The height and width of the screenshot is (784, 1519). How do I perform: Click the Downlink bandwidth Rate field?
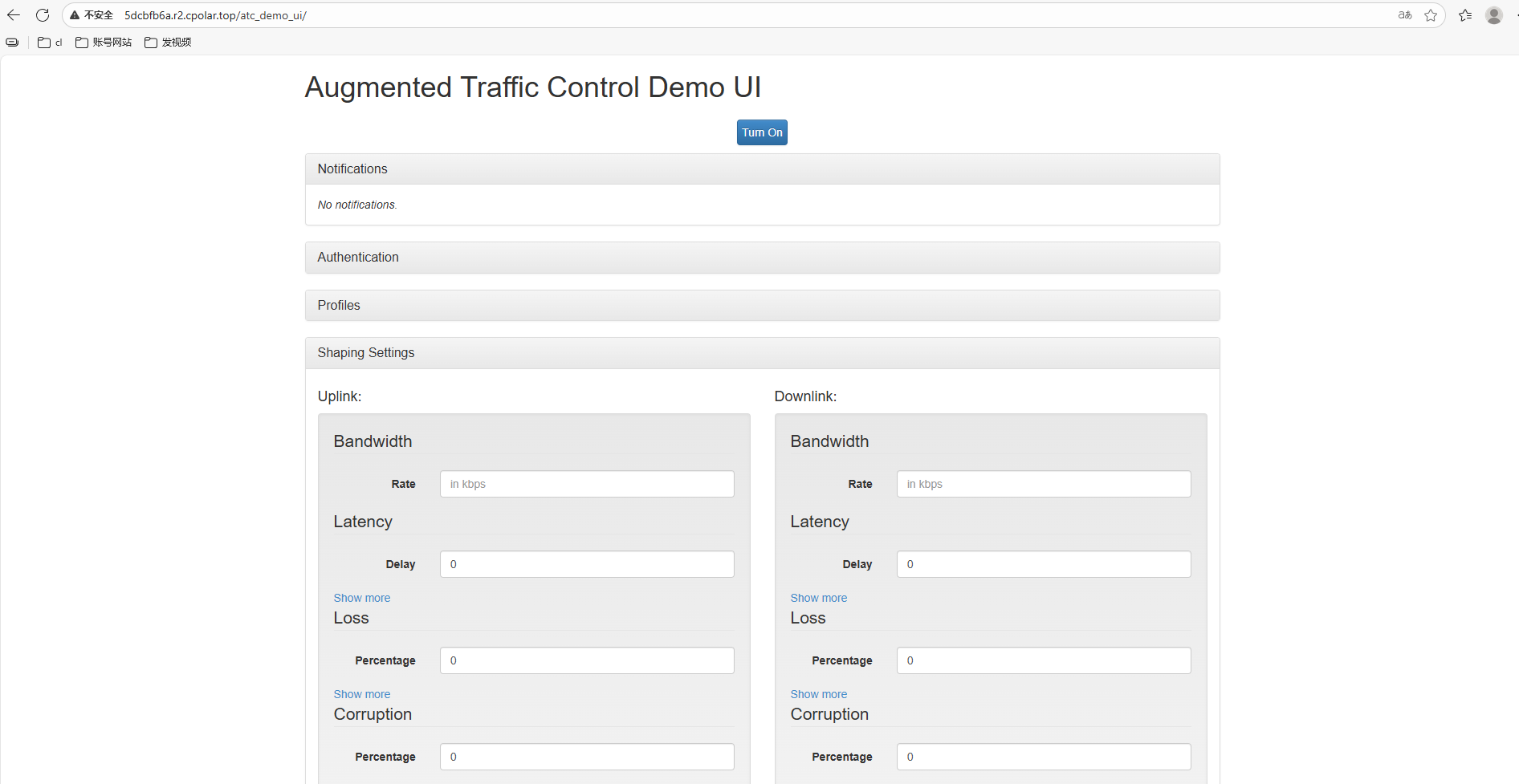coord(1044,484)
